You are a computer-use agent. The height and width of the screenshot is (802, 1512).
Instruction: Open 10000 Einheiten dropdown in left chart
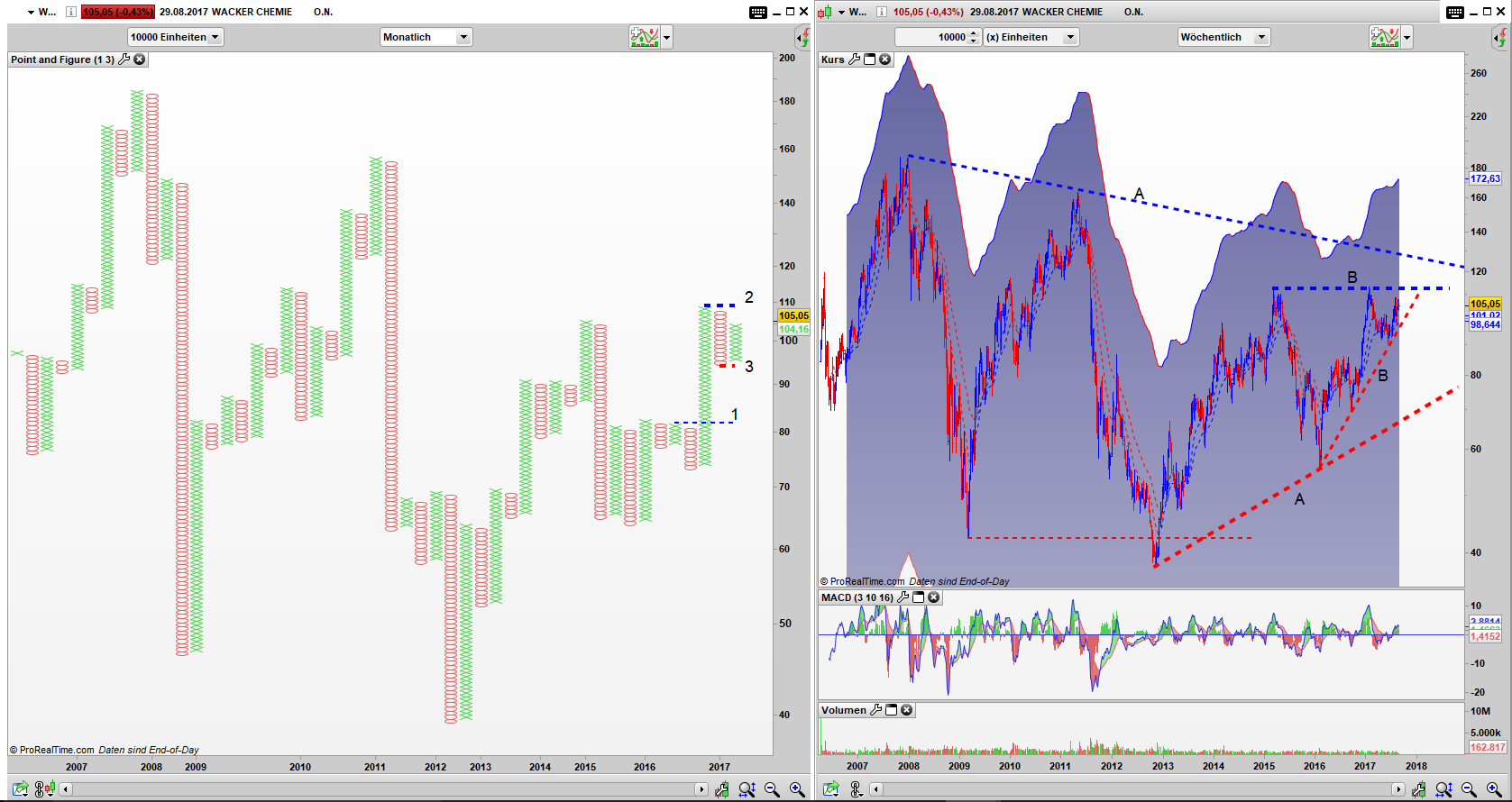[176, 37]
